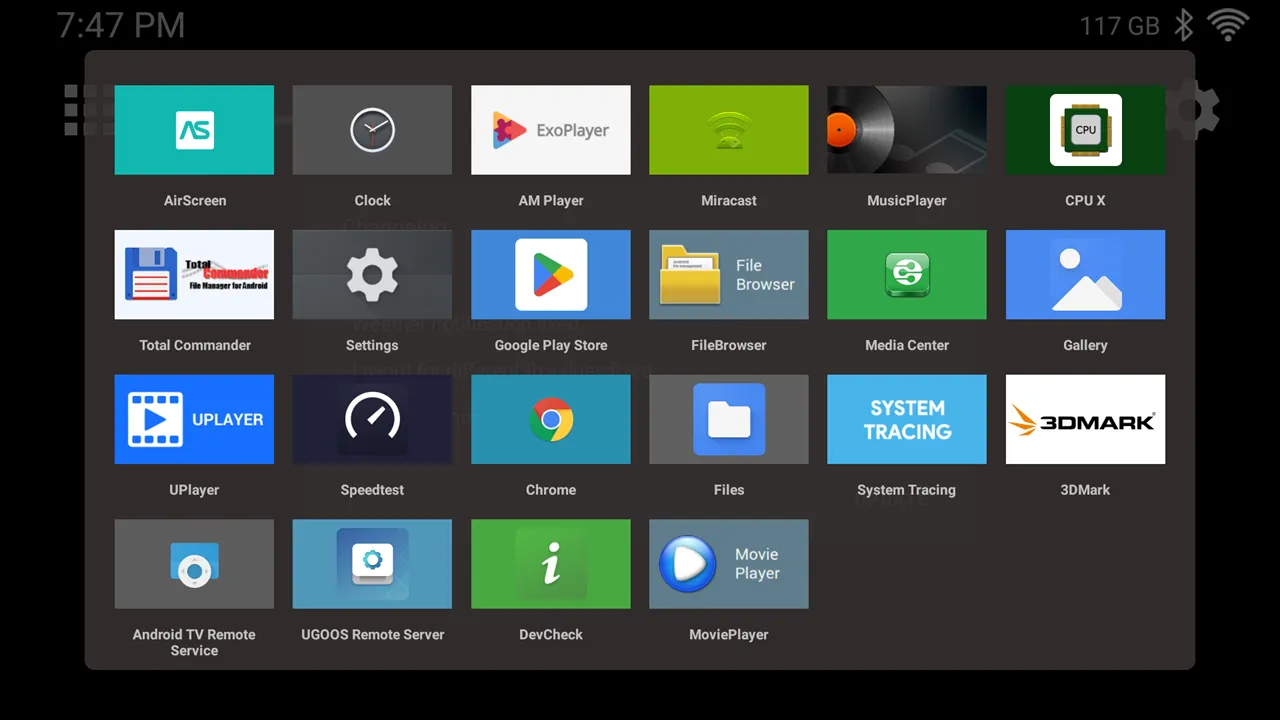Open the AirScreen app

pos(194,130)
